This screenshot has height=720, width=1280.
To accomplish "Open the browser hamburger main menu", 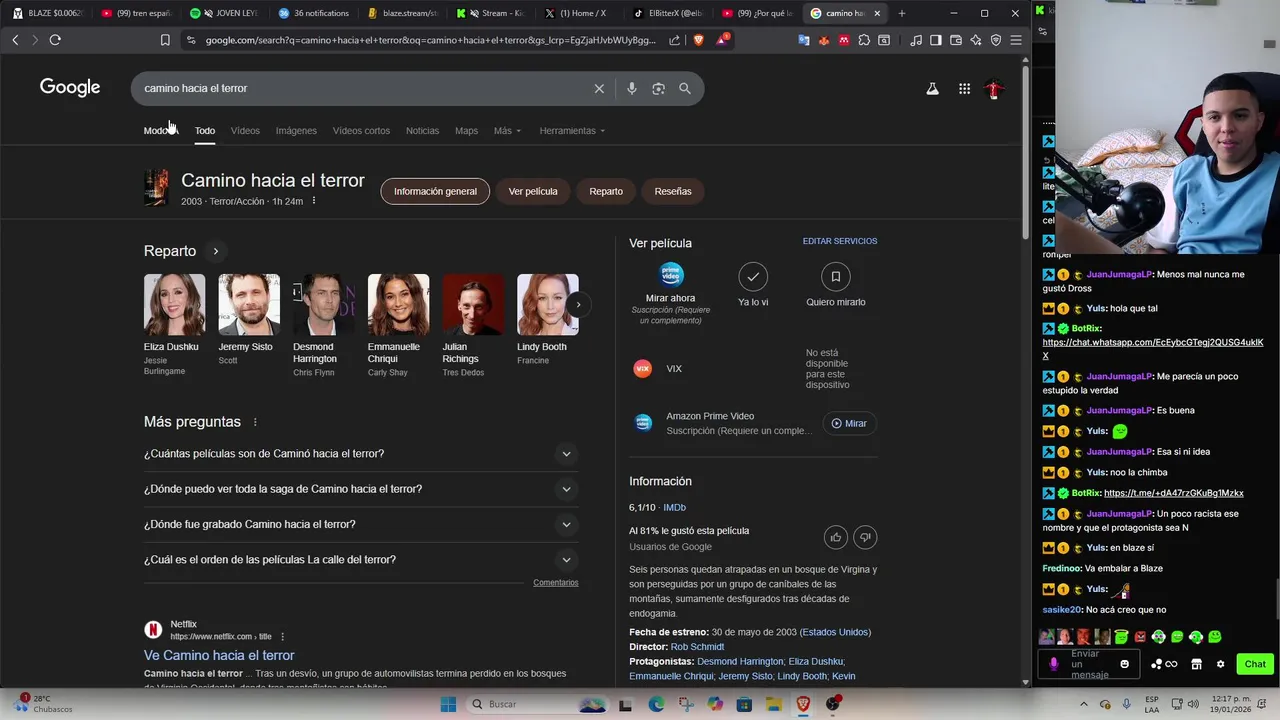I will coord(1016,40).
